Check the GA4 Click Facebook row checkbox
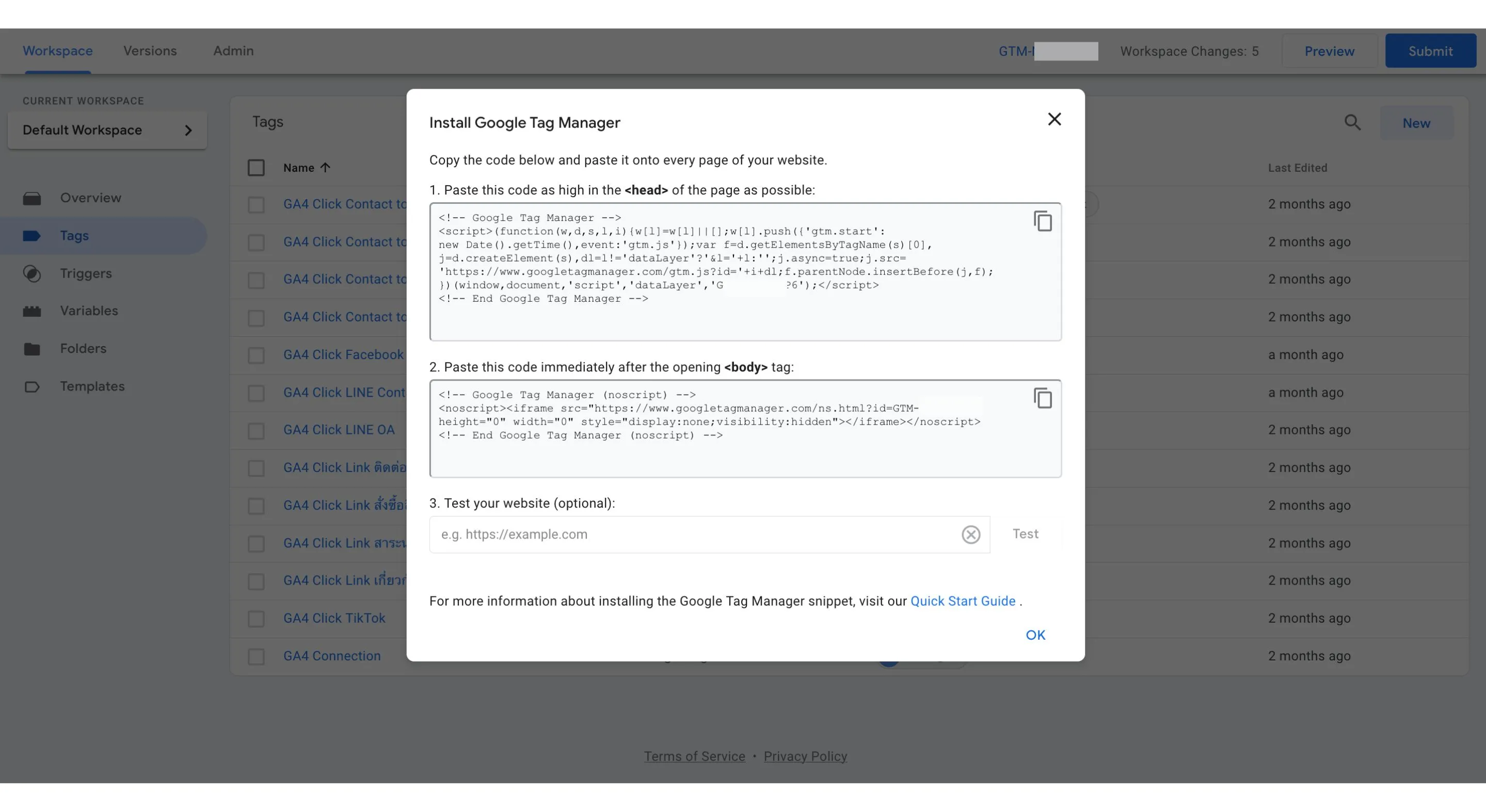1486x812 pixels. click(255, 355)
